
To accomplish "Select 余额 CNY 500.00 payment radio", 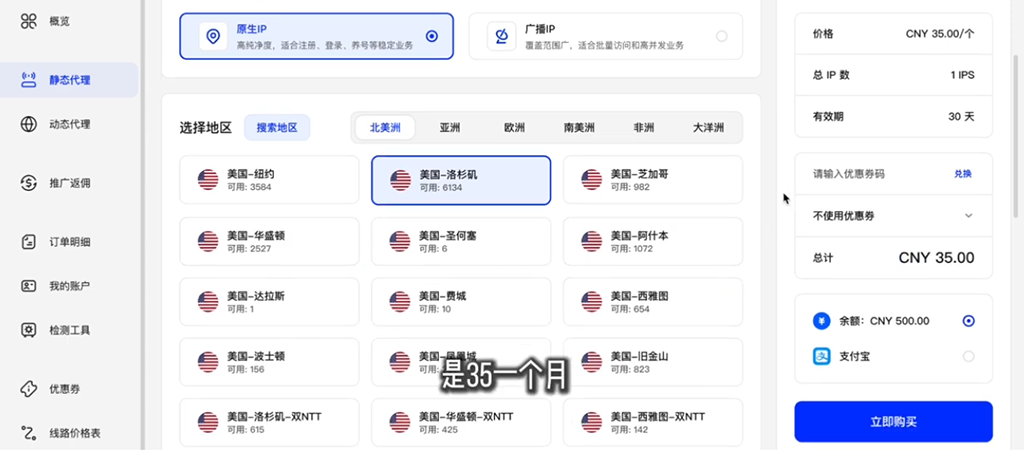I will 968,321.
